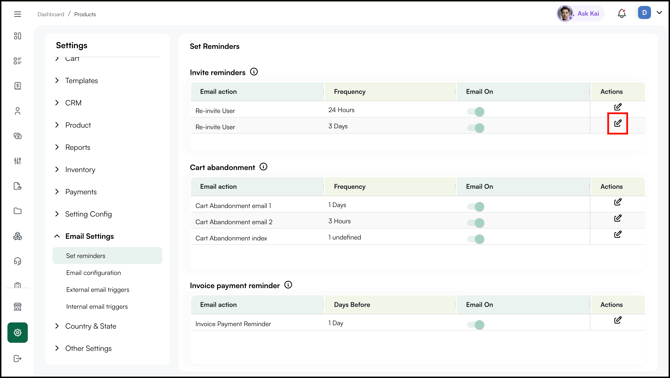Collapse the Email Settings section

tap(85, 236)
